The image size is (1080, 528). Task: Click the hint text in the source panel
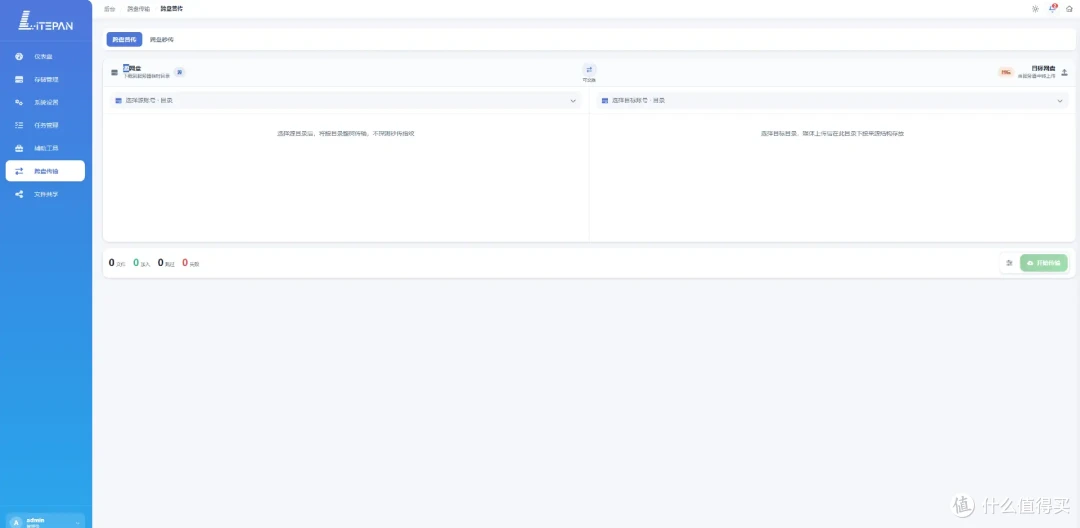(346, 134)
